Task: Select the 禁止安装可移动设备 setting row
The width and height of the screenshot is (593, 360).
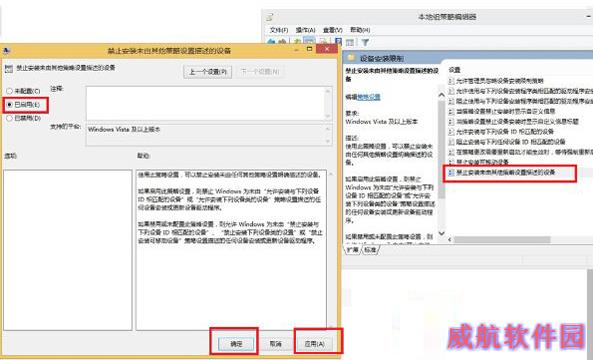Action: (479, 162)
